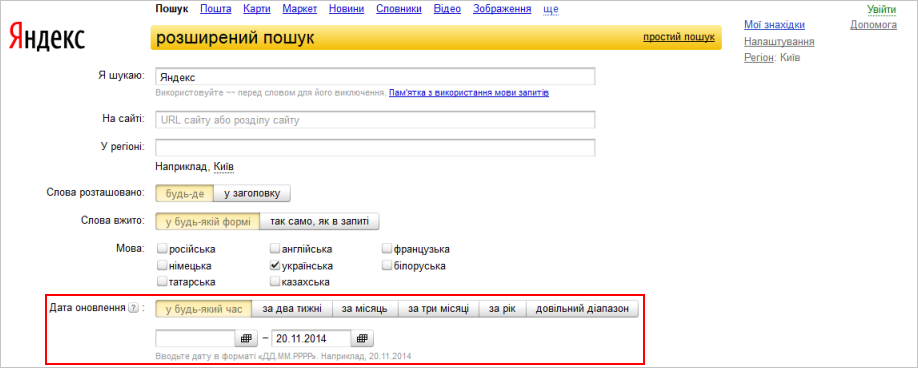Check the німецька language box
918x368 pixels.
pos(162,266)
